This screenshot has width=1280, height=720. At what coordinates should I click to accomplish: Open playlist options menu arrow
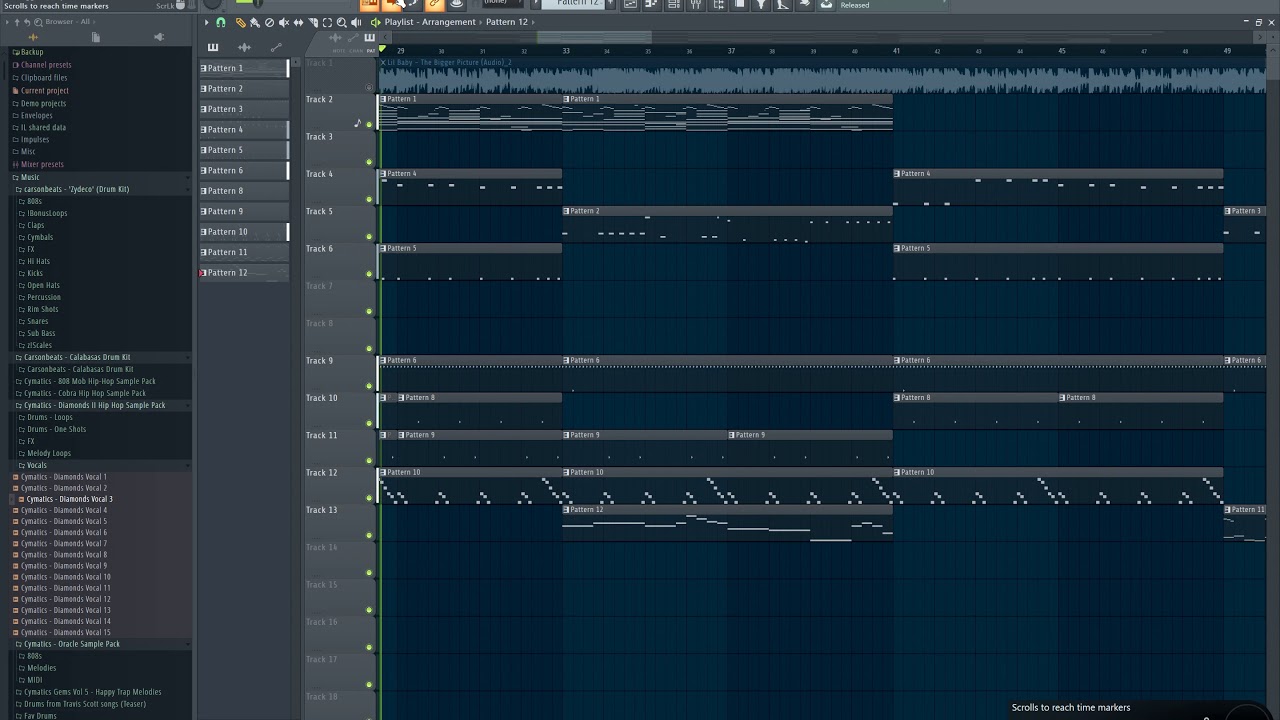[x=207, y=22]
